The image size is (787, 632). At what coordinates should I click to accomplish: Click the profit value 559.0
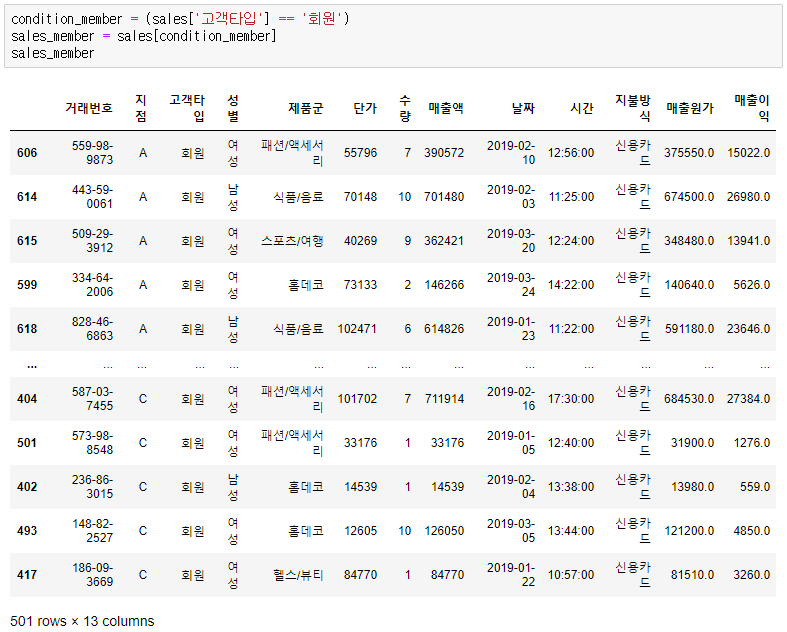[x=755, y=487]
